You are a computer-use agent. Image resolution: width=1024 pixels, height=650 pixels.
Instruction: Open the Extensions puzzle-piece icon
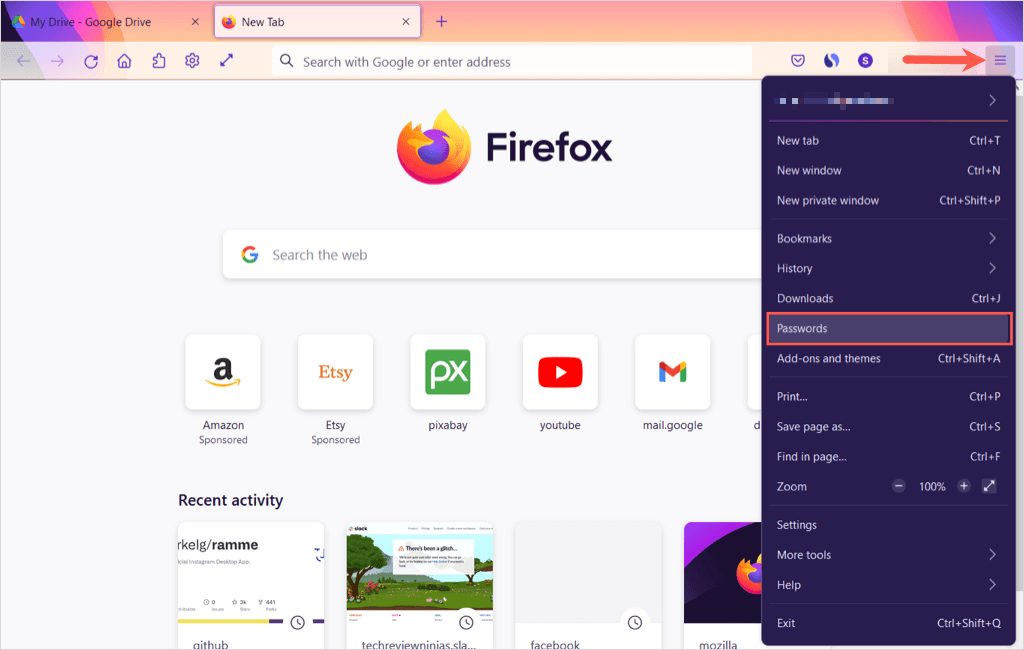click(x=158, y=60)
